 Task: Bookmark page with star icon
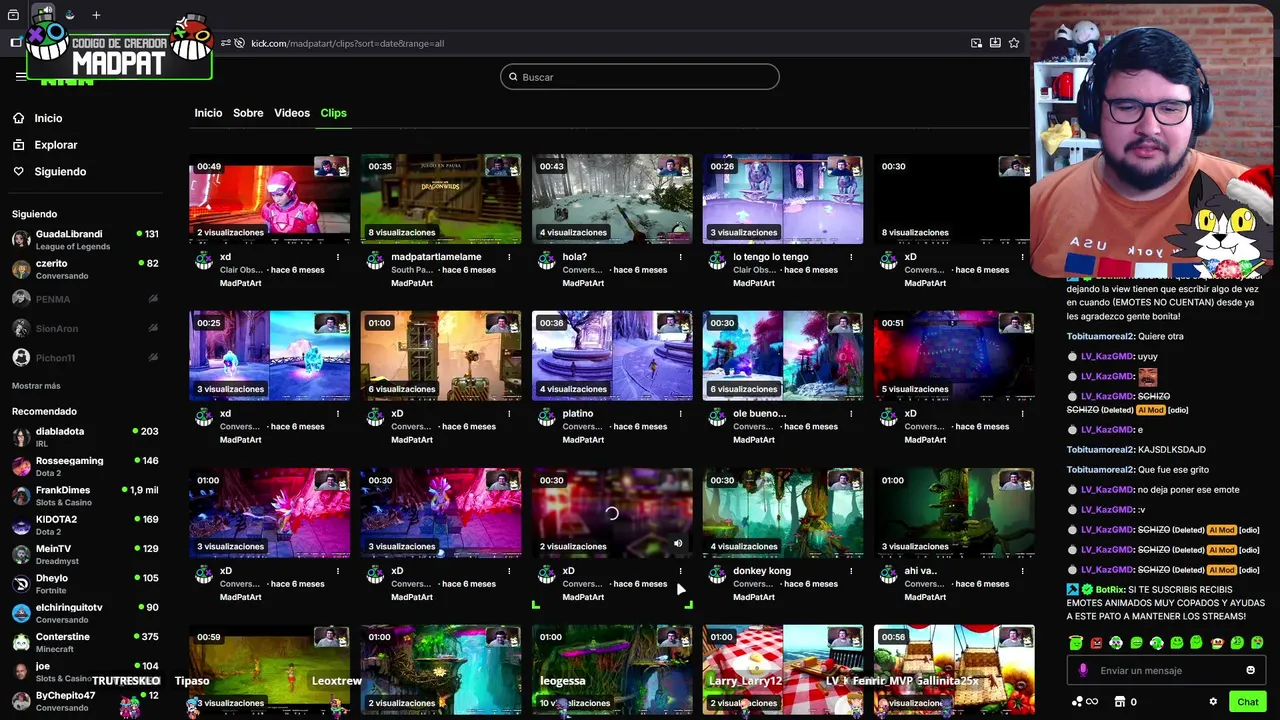point(1014,43)
